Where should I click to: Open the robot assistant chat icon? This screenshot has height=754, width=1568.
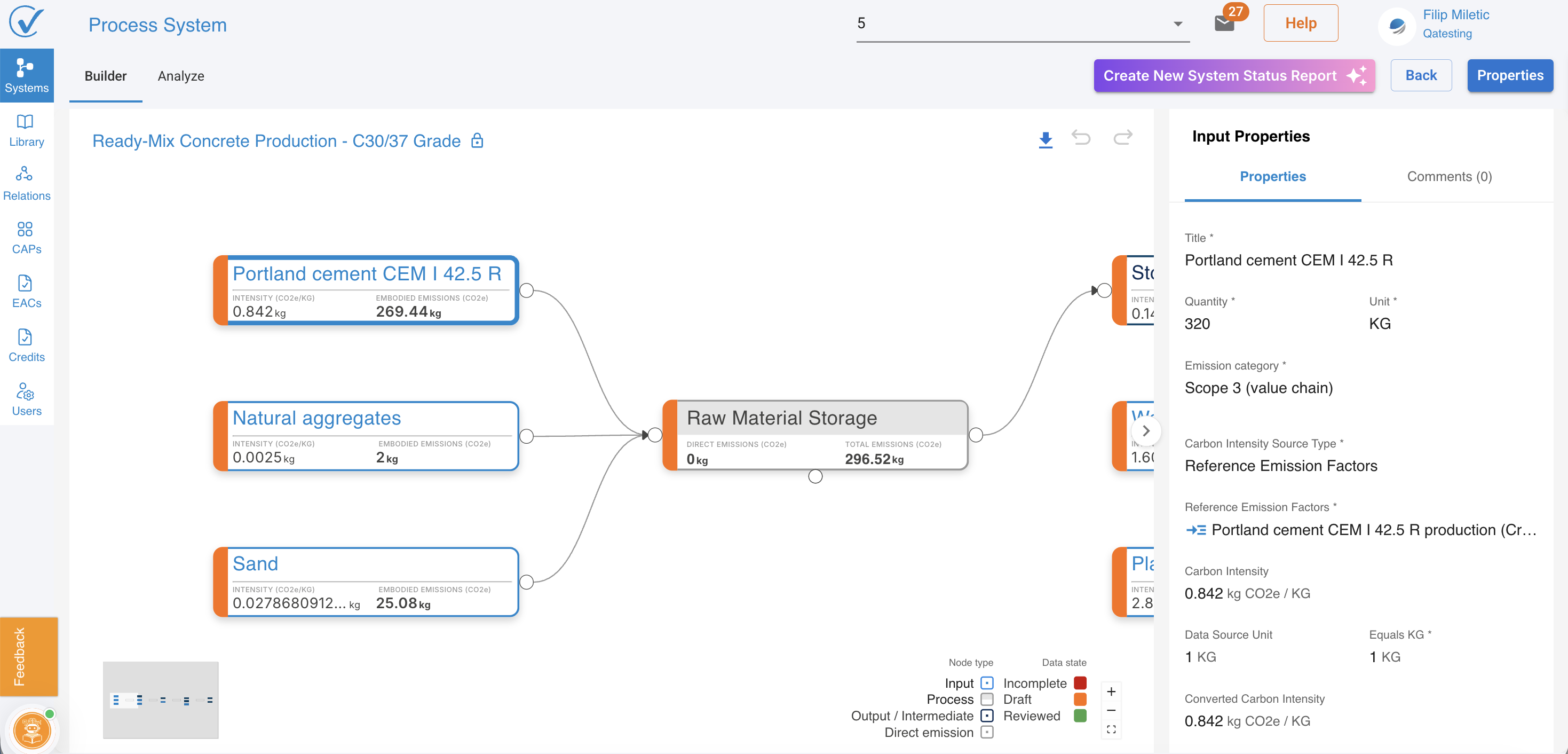click(x=31, y=729)
